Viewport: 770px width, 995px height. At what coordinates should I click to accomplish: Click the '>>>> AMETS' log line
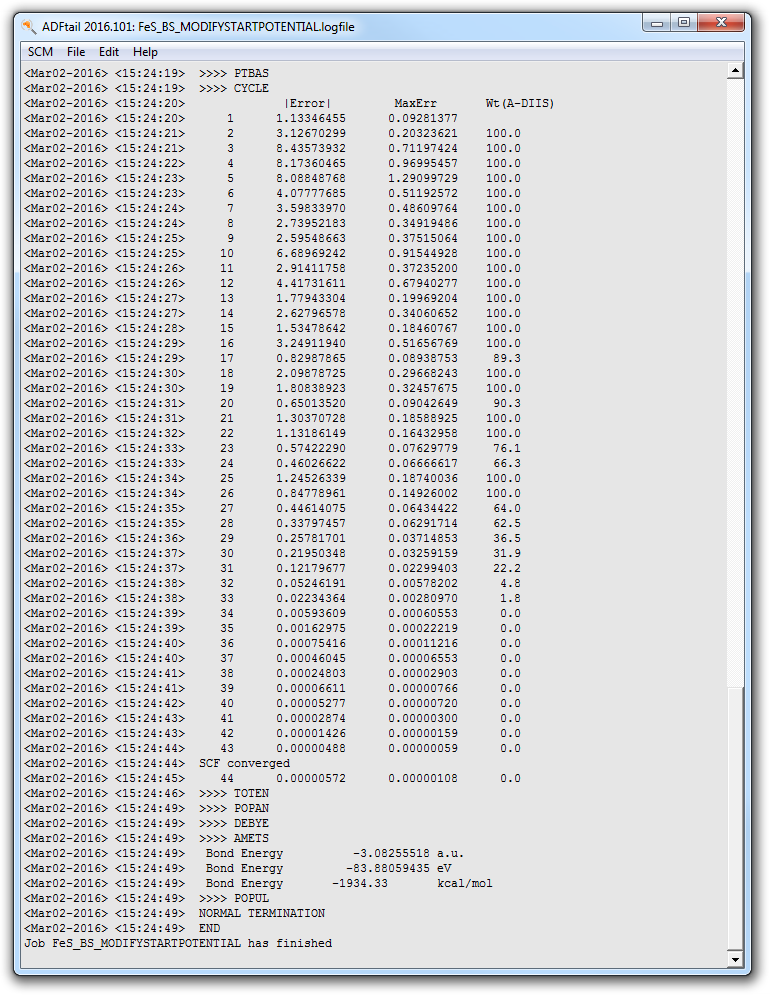tap(234, 838)
